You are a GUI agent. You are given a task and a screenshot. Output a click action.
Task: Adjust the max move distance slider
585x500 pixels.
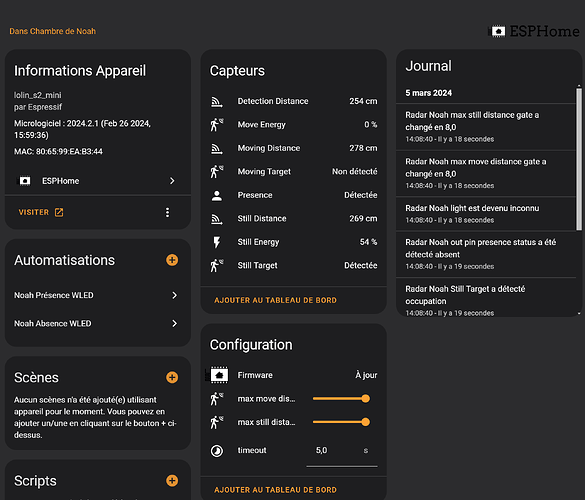[341, 399]
